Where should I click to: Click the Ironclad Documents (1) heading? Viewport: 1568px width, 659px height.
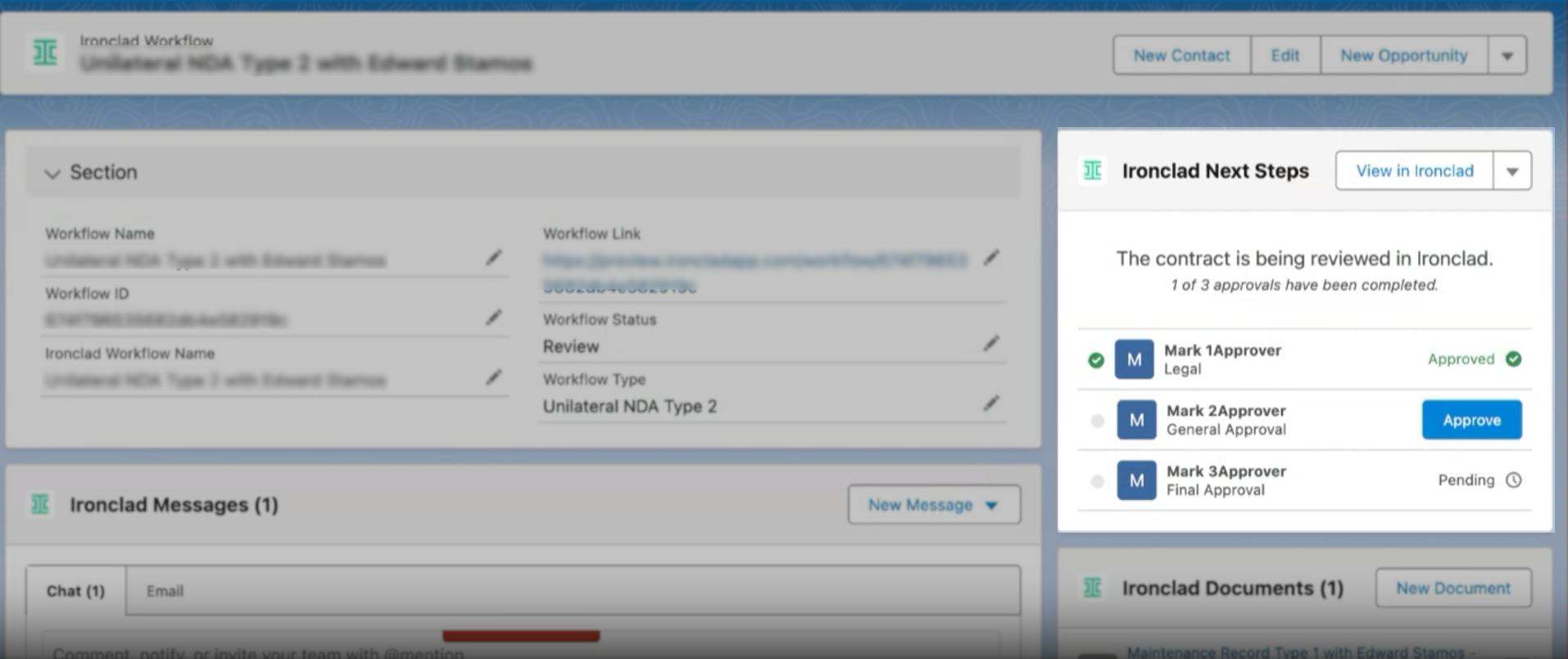point(1233,589)
